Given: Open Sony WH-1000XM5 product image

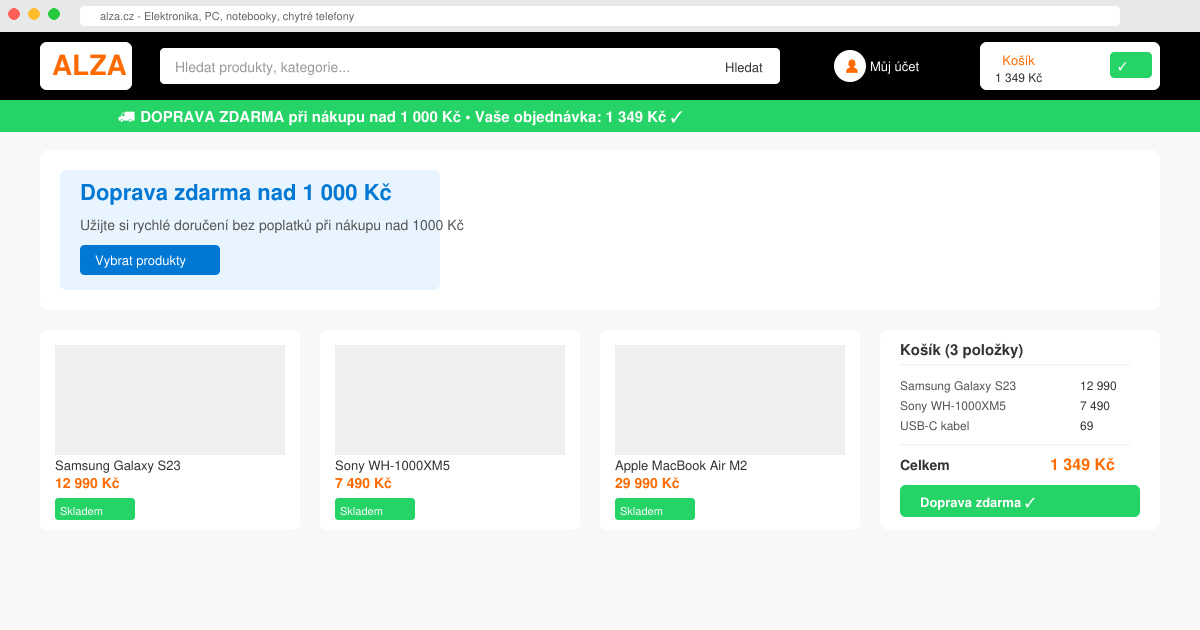Looking at the screenshot, I should tap(450, 400).
